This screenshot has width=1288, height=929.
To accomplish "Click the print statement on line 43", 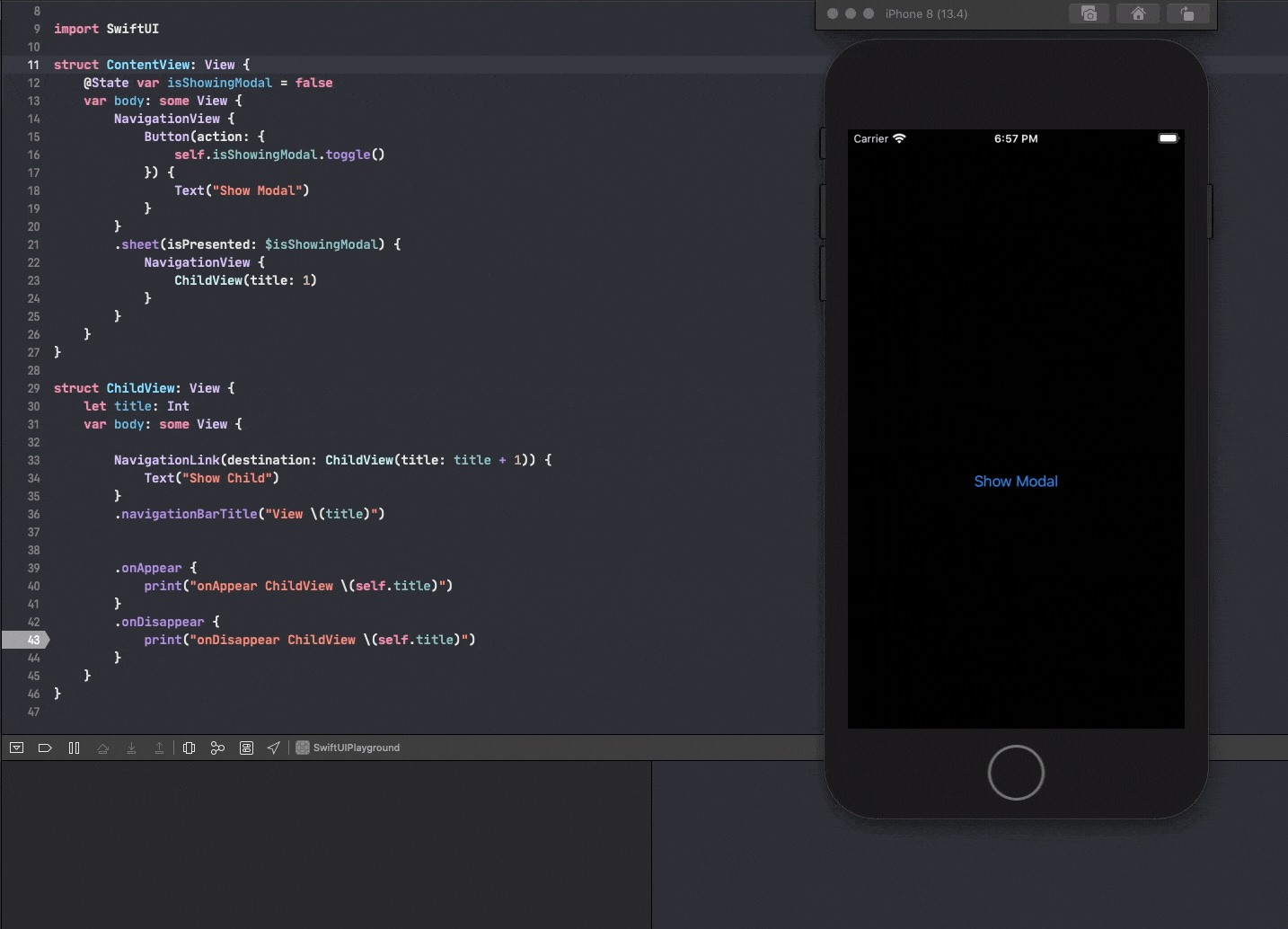I will tap(310, 640).
